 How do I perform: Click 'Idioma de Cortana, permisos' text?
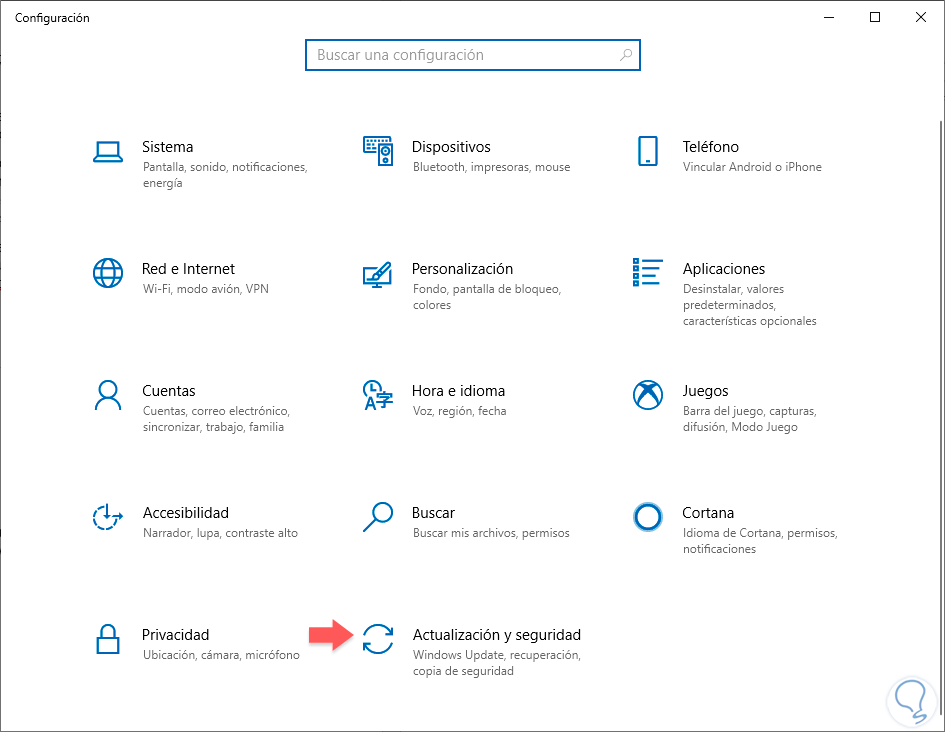(x=760, y=533)
